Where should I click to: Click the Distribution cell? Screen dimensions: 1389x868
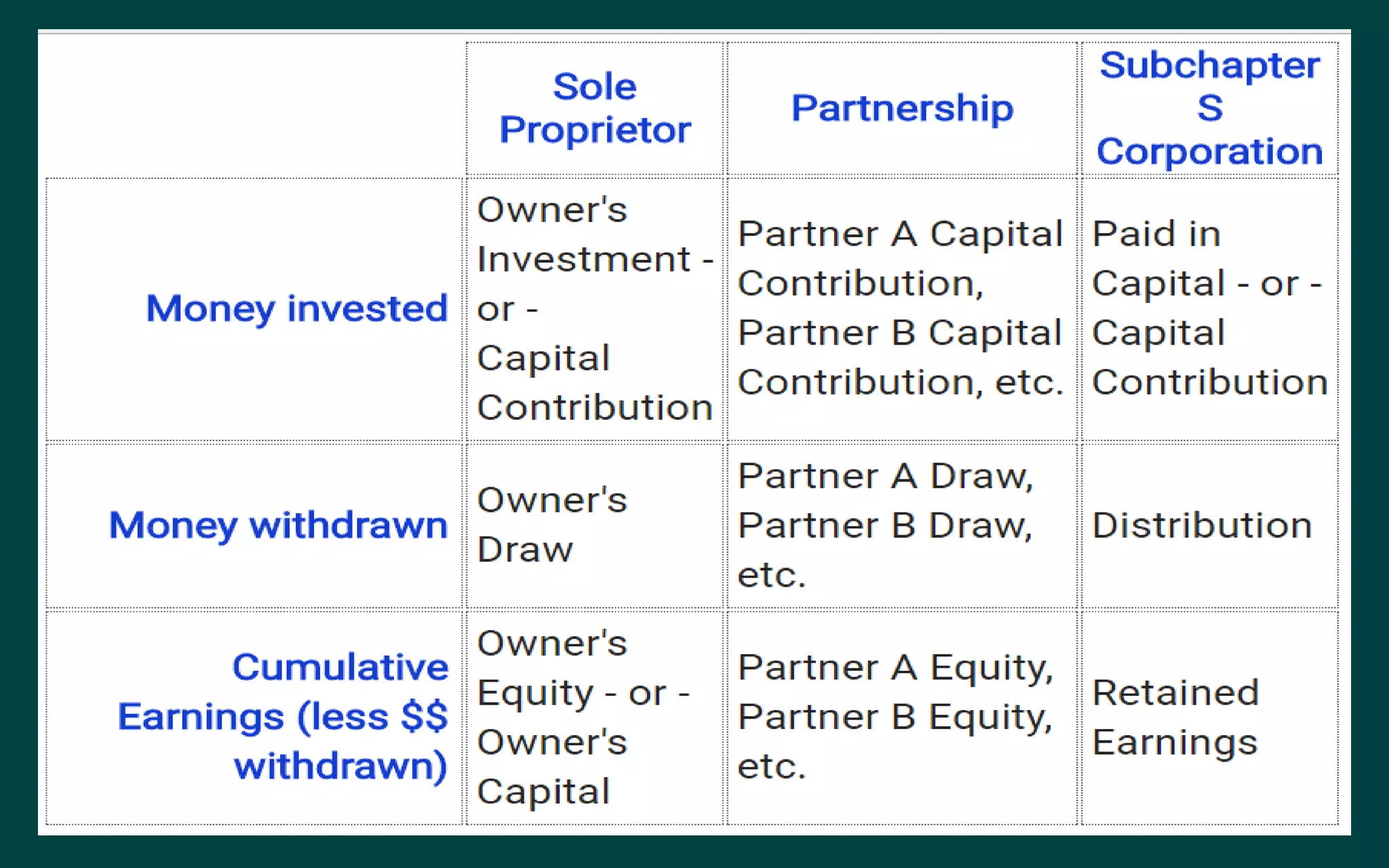tap(1202, 526)
